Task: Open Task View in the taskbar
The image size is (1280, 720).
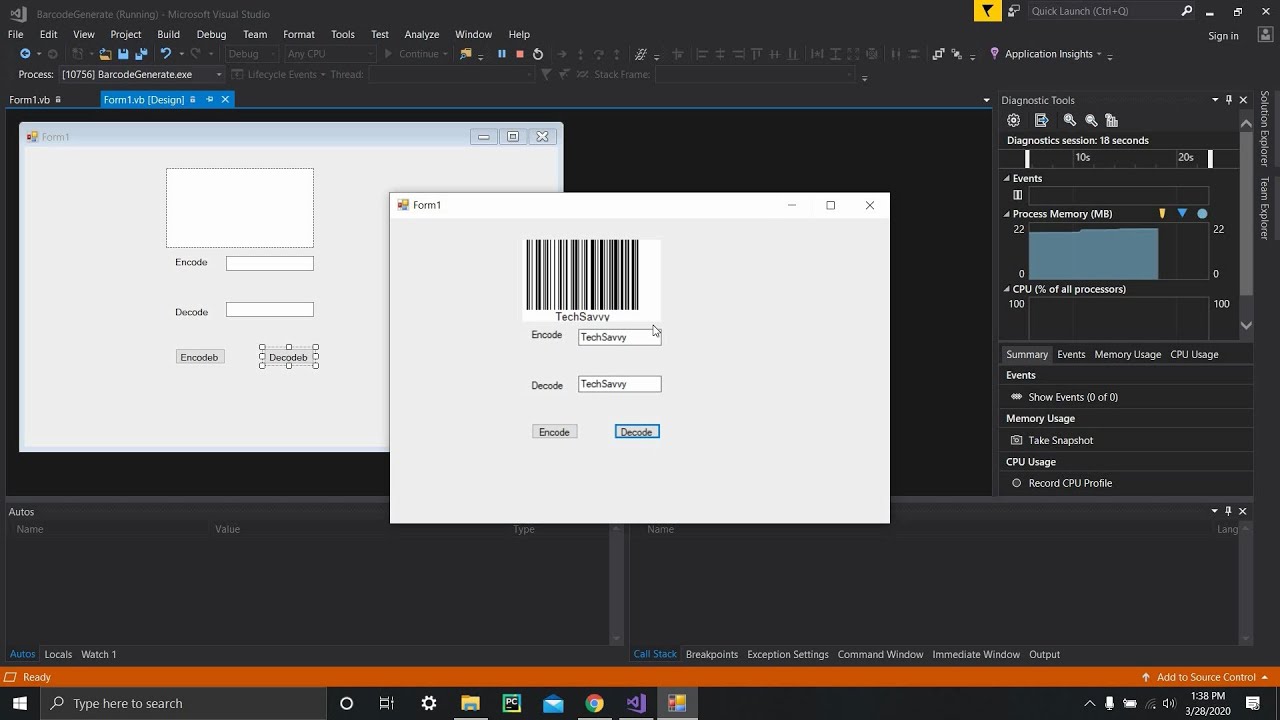Action: (387, 703)
